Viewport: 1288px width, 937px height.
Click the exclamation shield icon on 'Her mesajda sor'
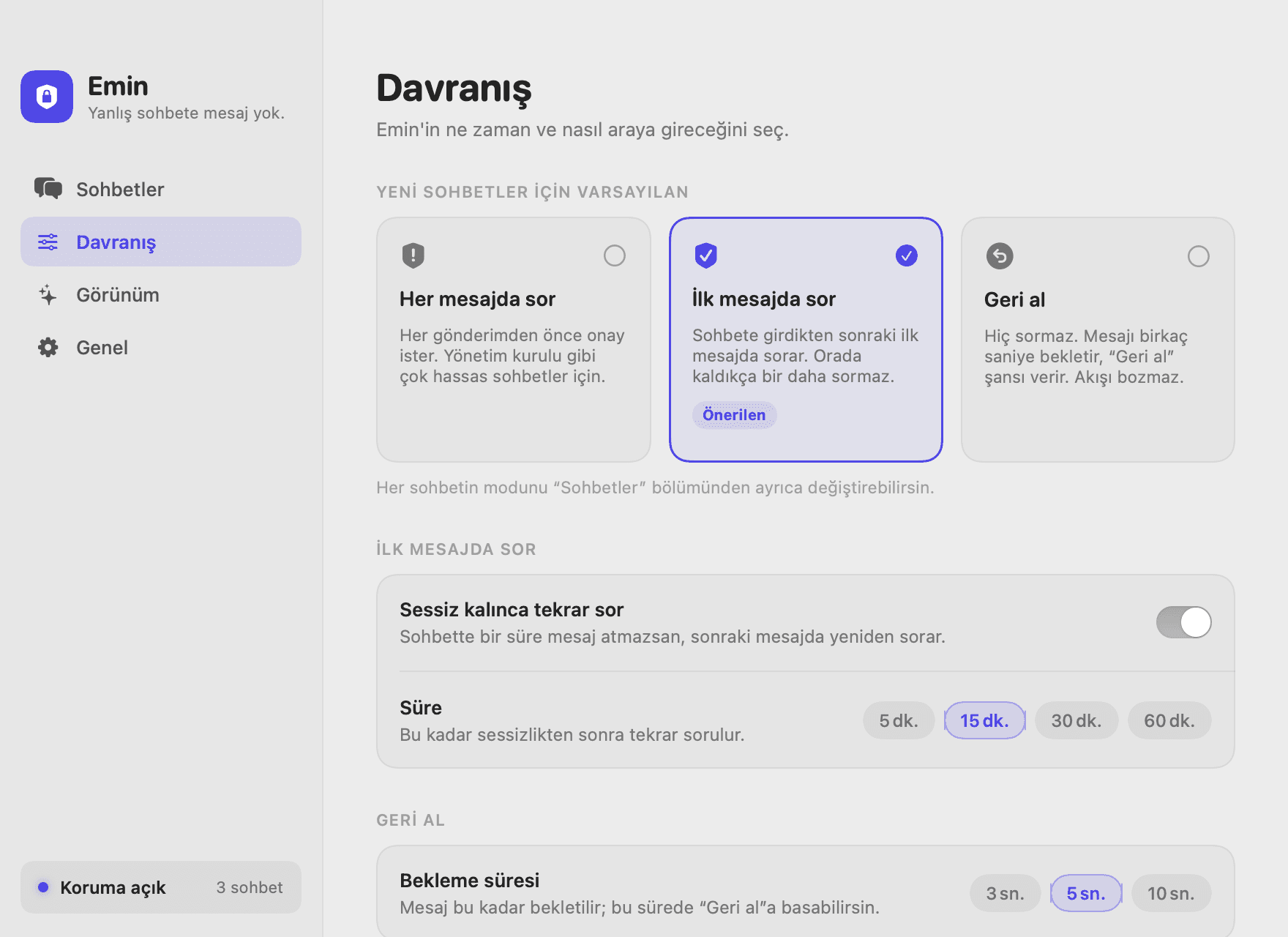click(413, 255)
